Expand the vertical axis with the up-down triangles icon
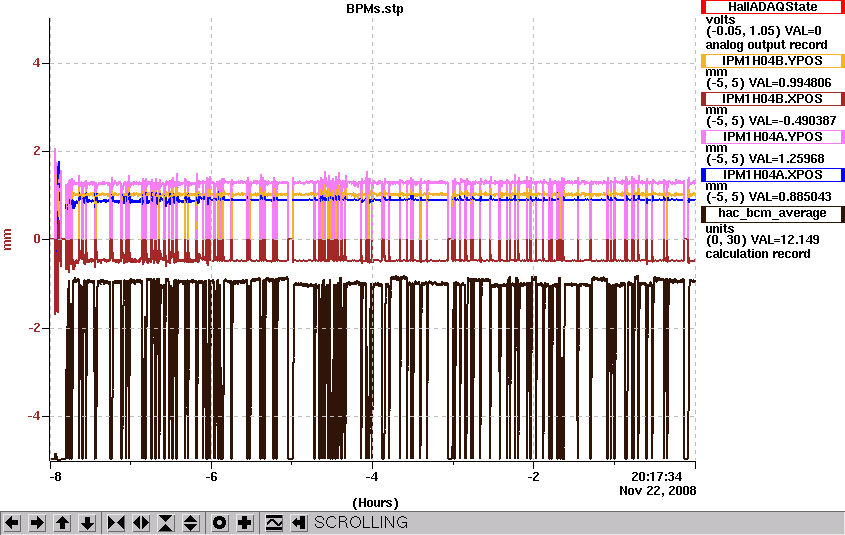 191,523
